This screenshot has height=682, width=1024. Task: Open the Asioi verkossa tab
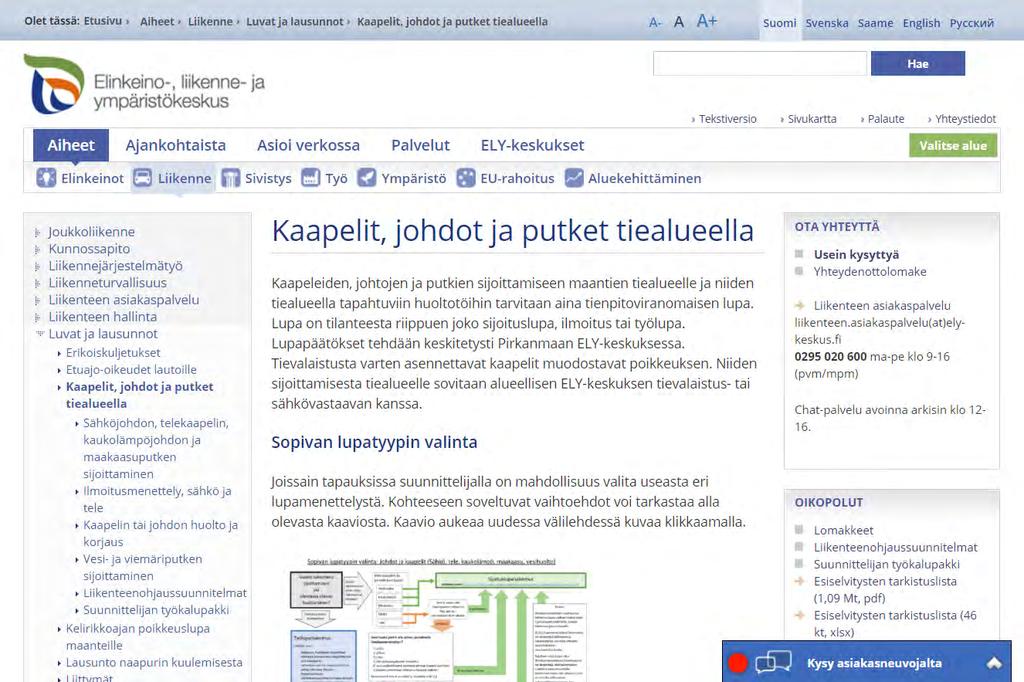click(308, 145)
